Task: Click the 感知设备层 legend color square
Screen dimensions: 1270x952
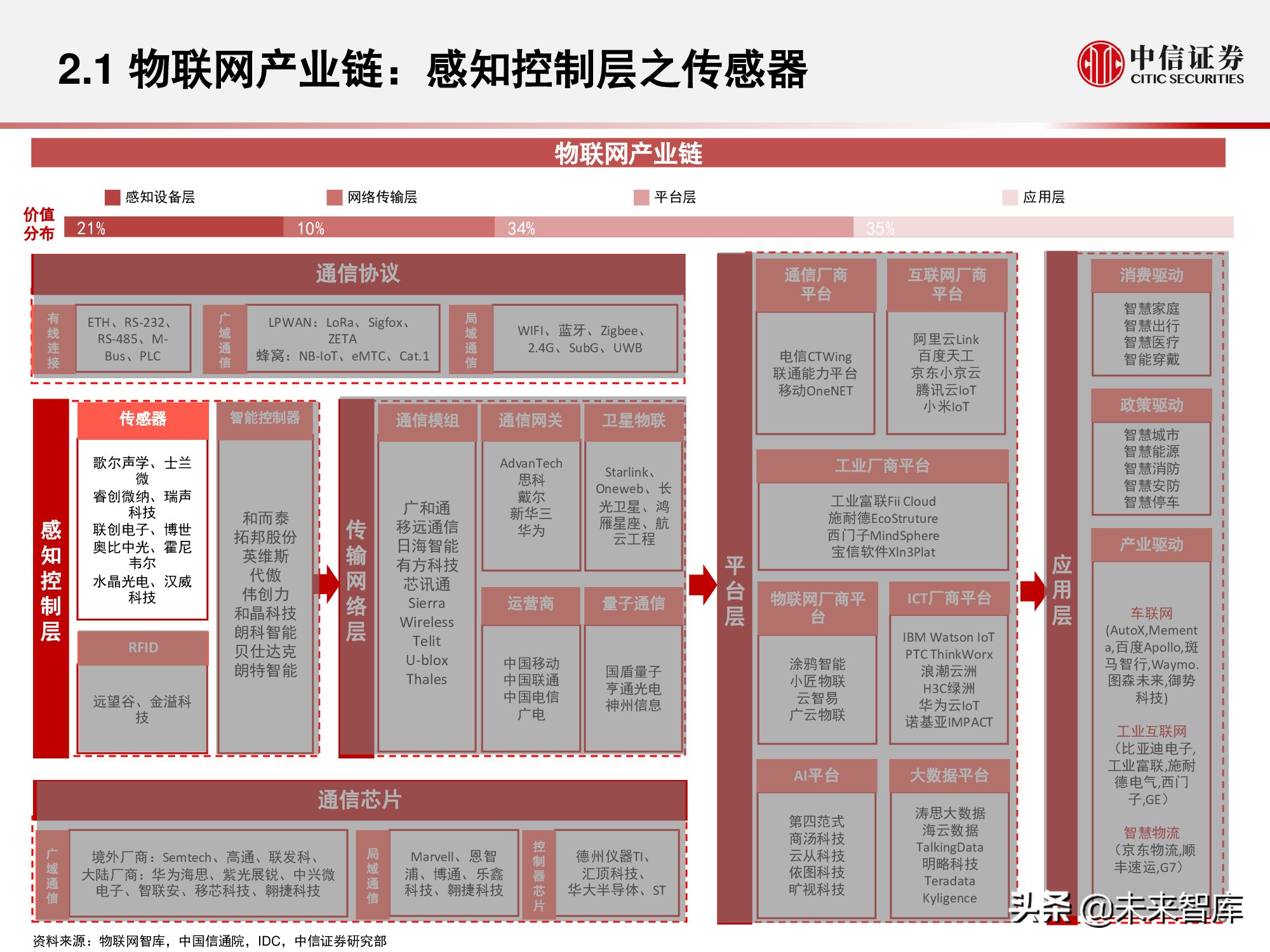Action: 112,197
